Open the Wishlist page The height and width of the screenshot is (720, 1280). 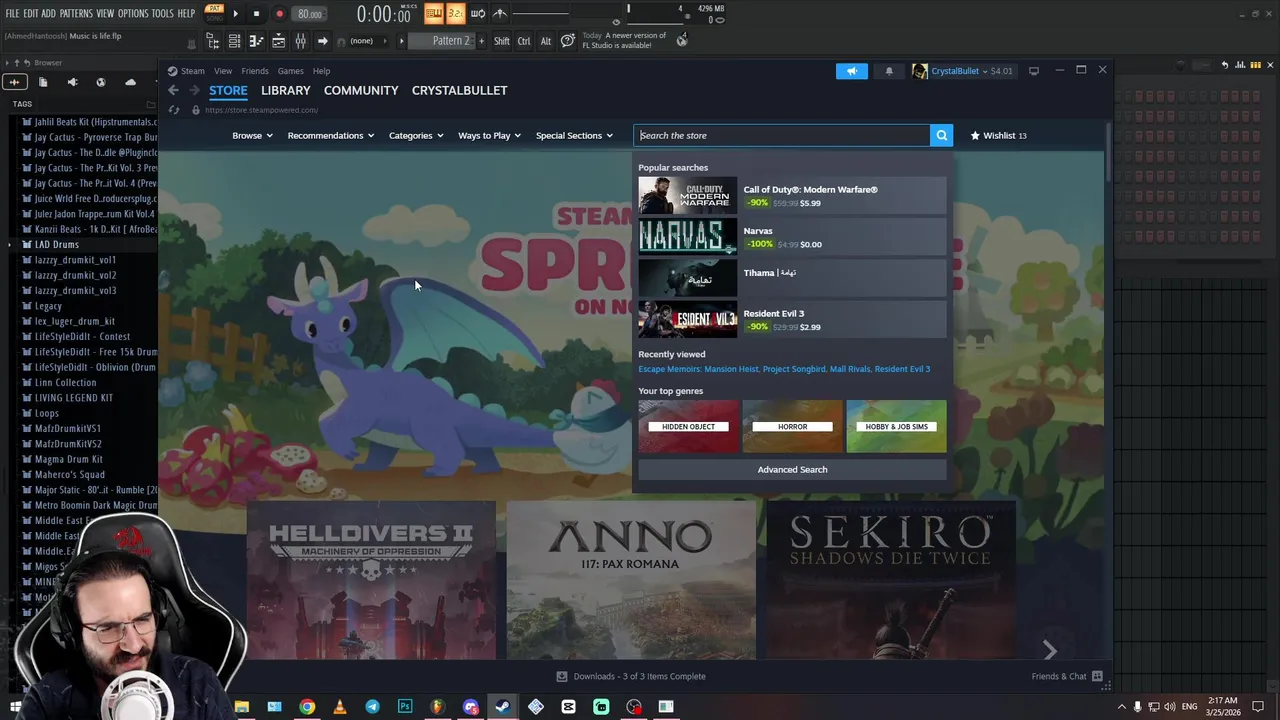998,135
